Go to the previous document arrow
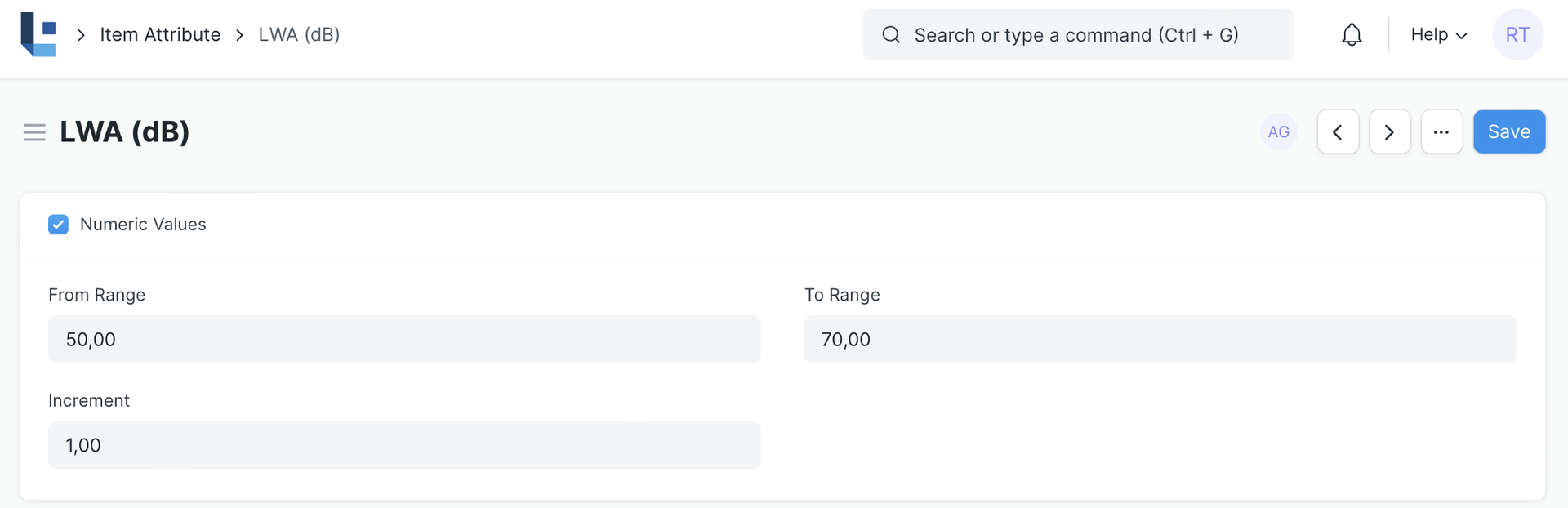 pos(1338,132)
